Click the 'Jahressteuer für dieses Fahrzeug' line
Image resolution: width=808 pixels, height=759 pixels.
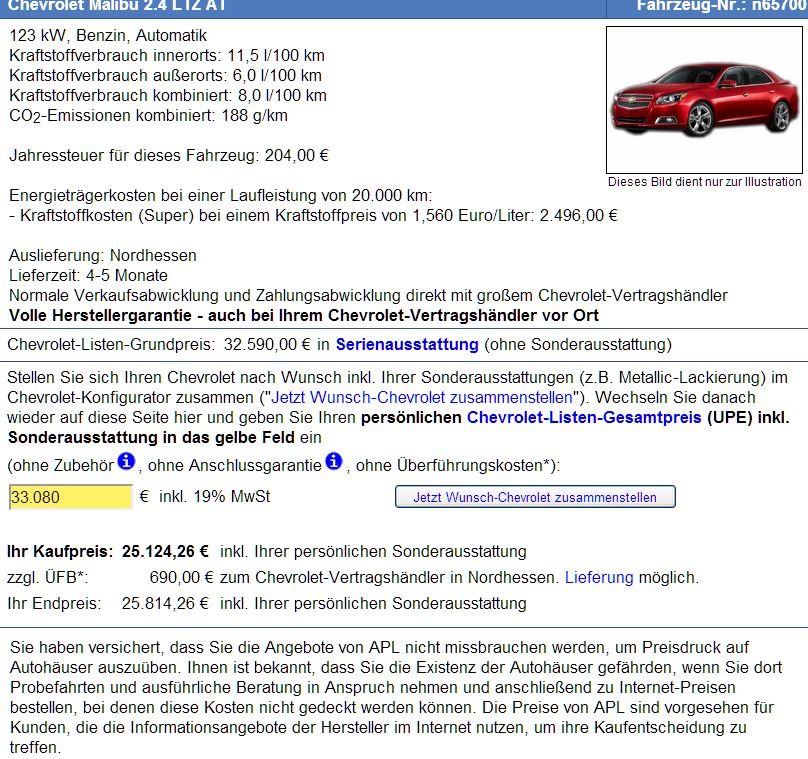[x=169, y=155]
